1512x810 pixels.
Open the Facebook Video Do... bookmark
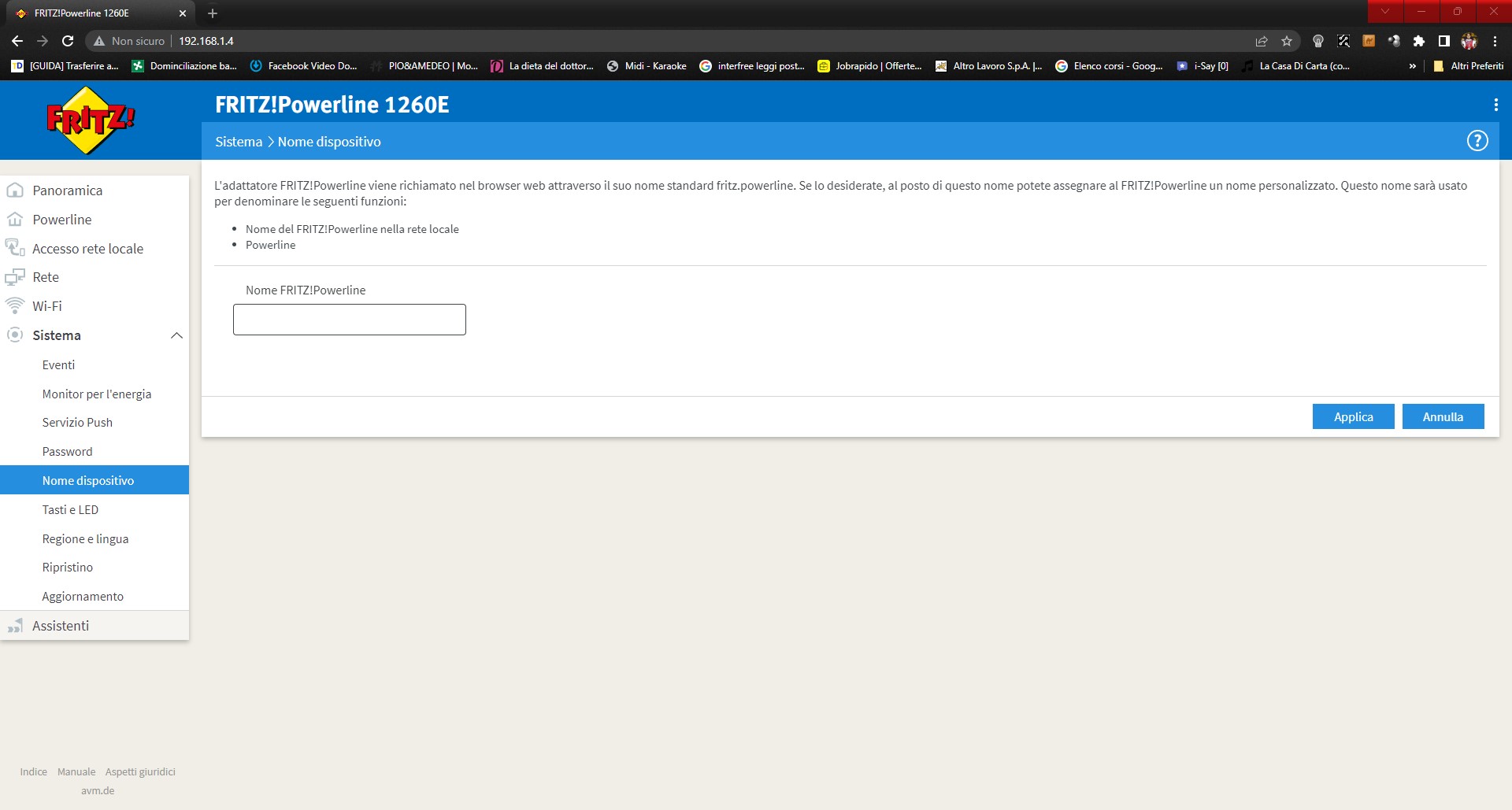pos(304,66)
